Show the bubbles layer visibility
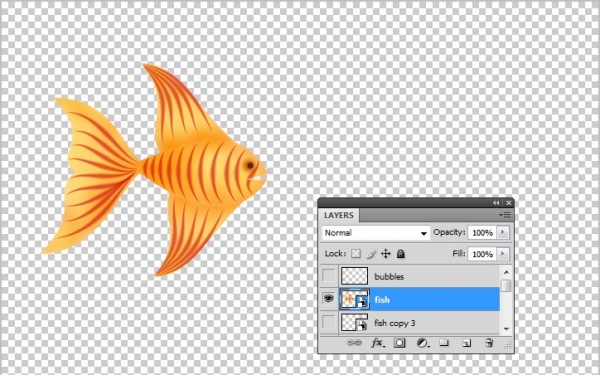The image size is (600, 375). [329, 276]
